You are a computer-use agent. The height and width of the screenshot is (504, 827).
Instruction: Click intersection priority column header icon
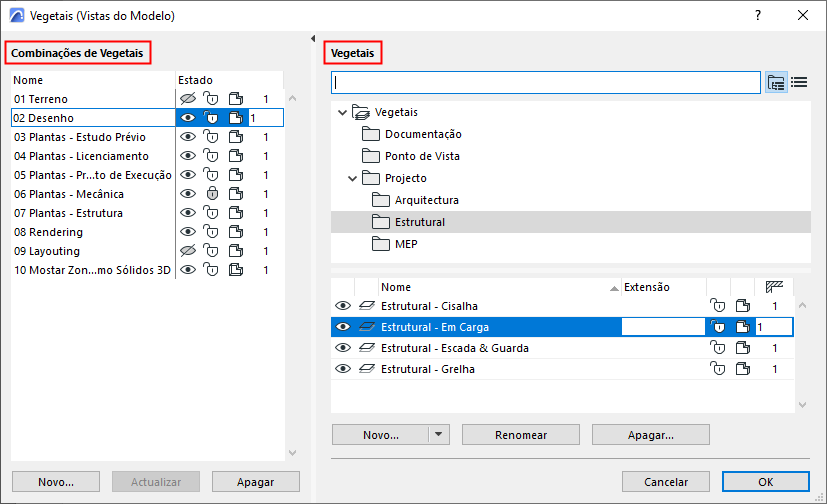pos(773,287)
